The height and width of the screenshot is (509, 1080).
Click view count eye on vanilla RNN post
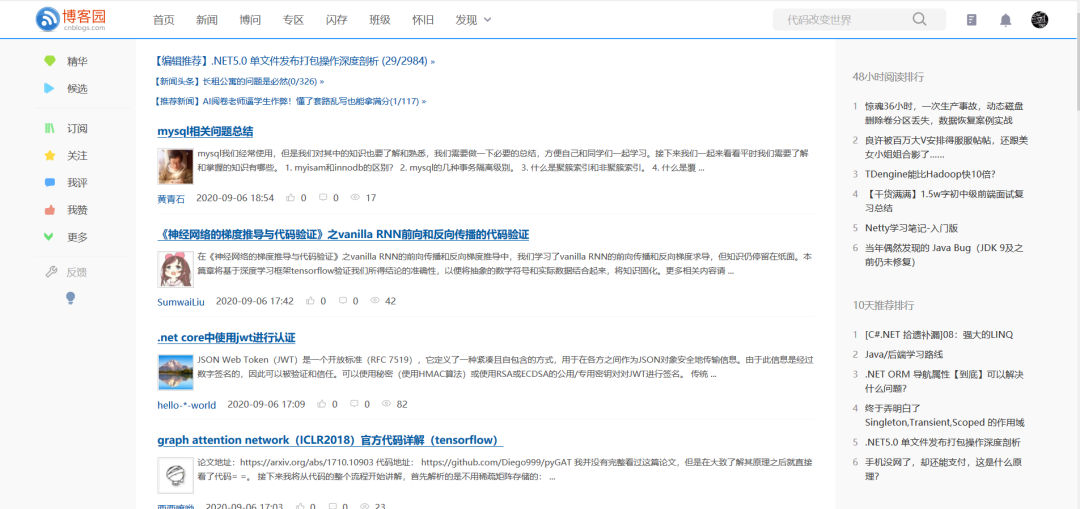pyautogui.click(x=375, y=301)
